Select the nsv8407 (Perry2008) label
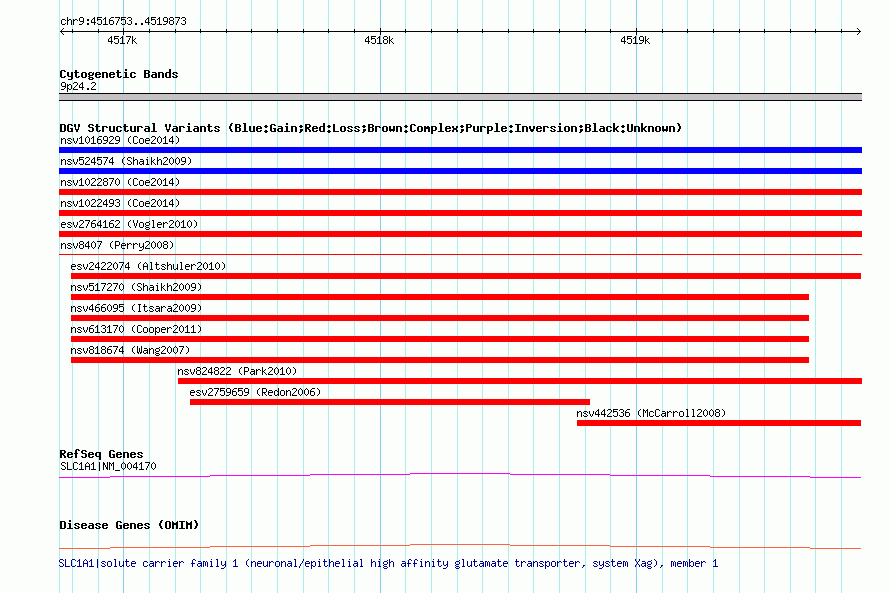This screenshot has width=890, height=593. tap(117, 245)
